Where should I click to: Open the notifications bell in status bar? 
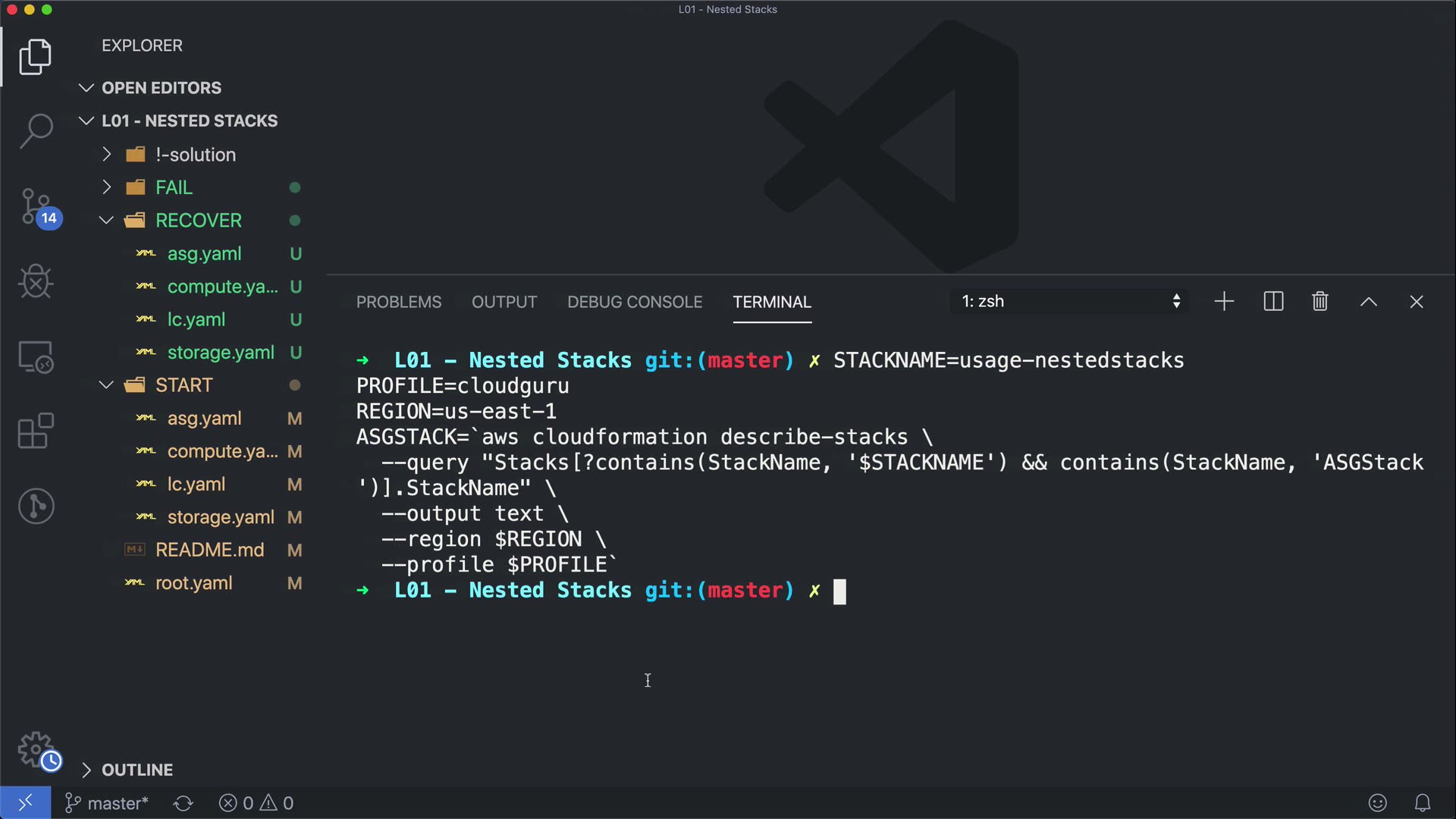(1423, 803)
